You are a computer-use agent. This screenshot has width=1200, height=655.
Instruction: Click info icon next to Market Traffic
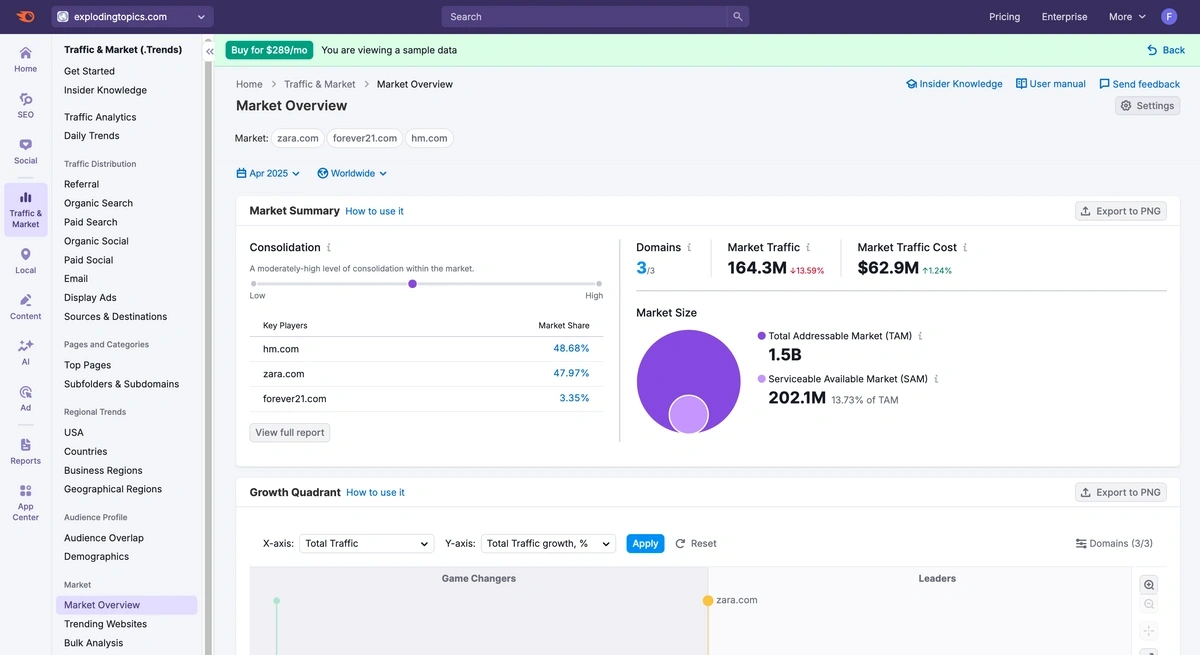(x=808, y=248)
